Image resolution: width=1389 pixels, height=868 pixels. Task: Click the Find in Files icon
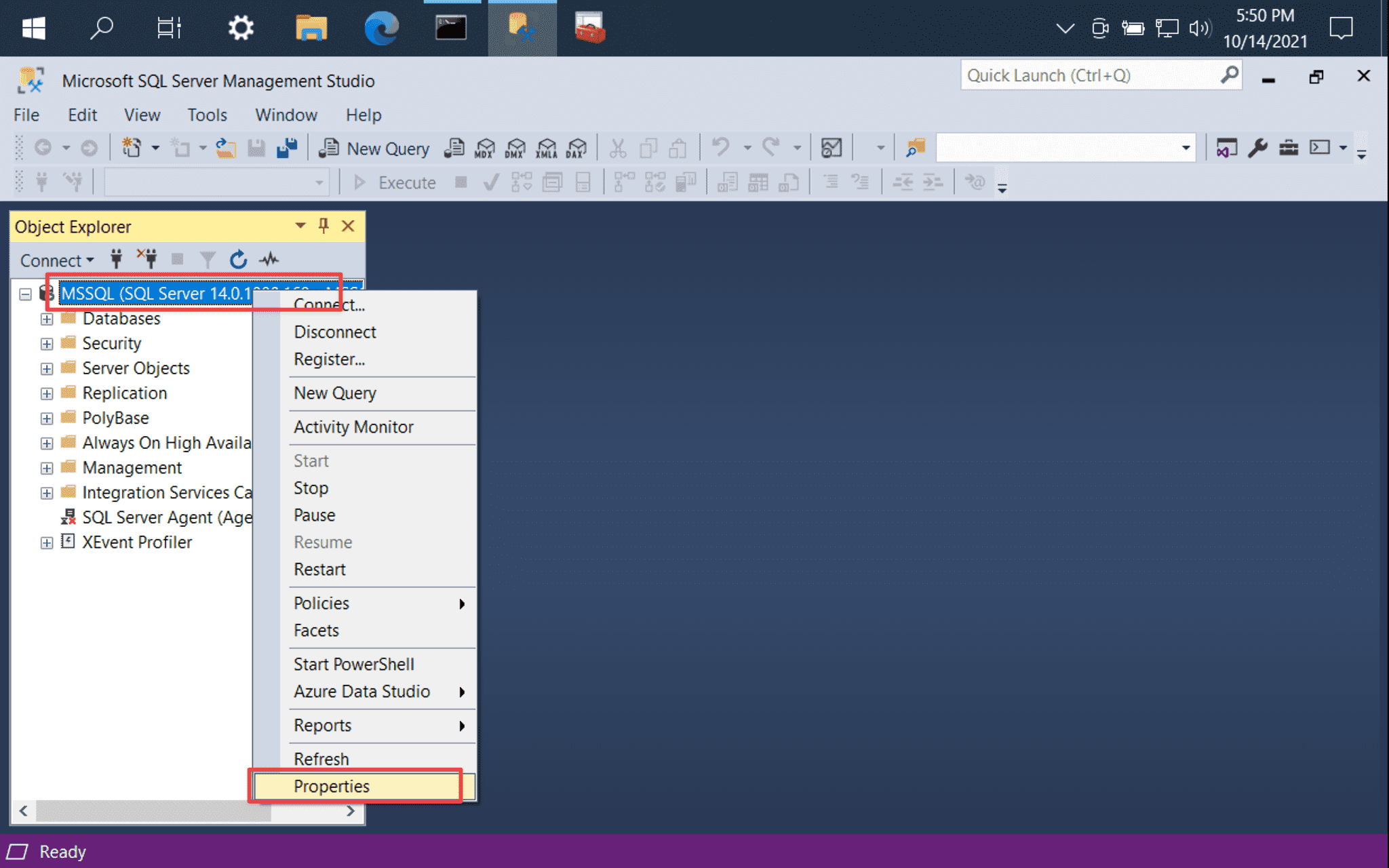point(915,148)
